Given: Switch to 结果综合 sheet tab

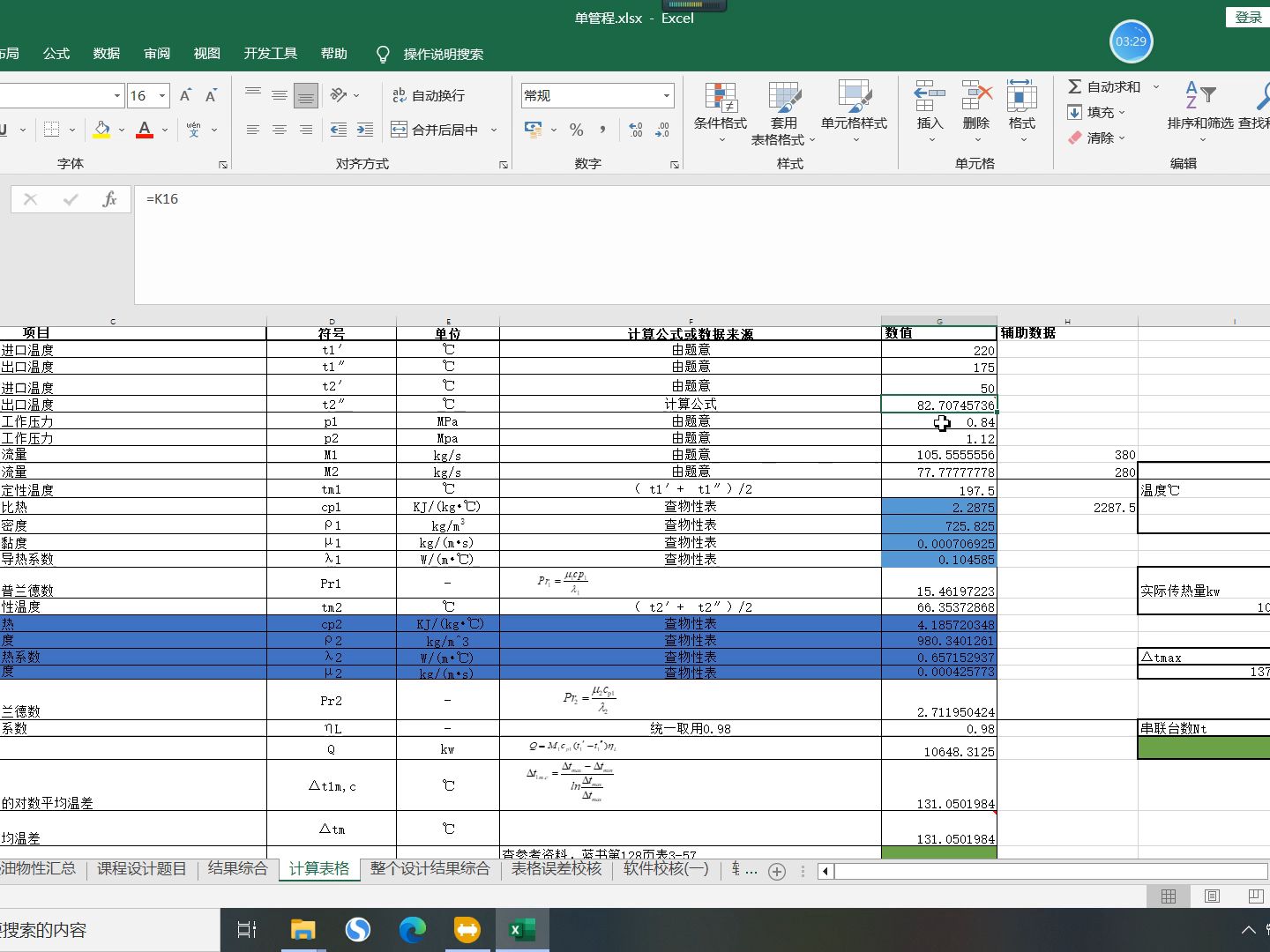Looking at the screenshot, I should tap(238, 868).
